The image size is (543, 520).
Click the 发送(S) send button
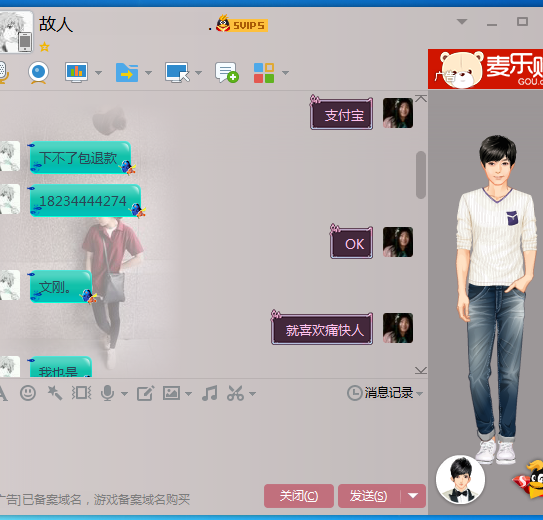click(369, 496)
